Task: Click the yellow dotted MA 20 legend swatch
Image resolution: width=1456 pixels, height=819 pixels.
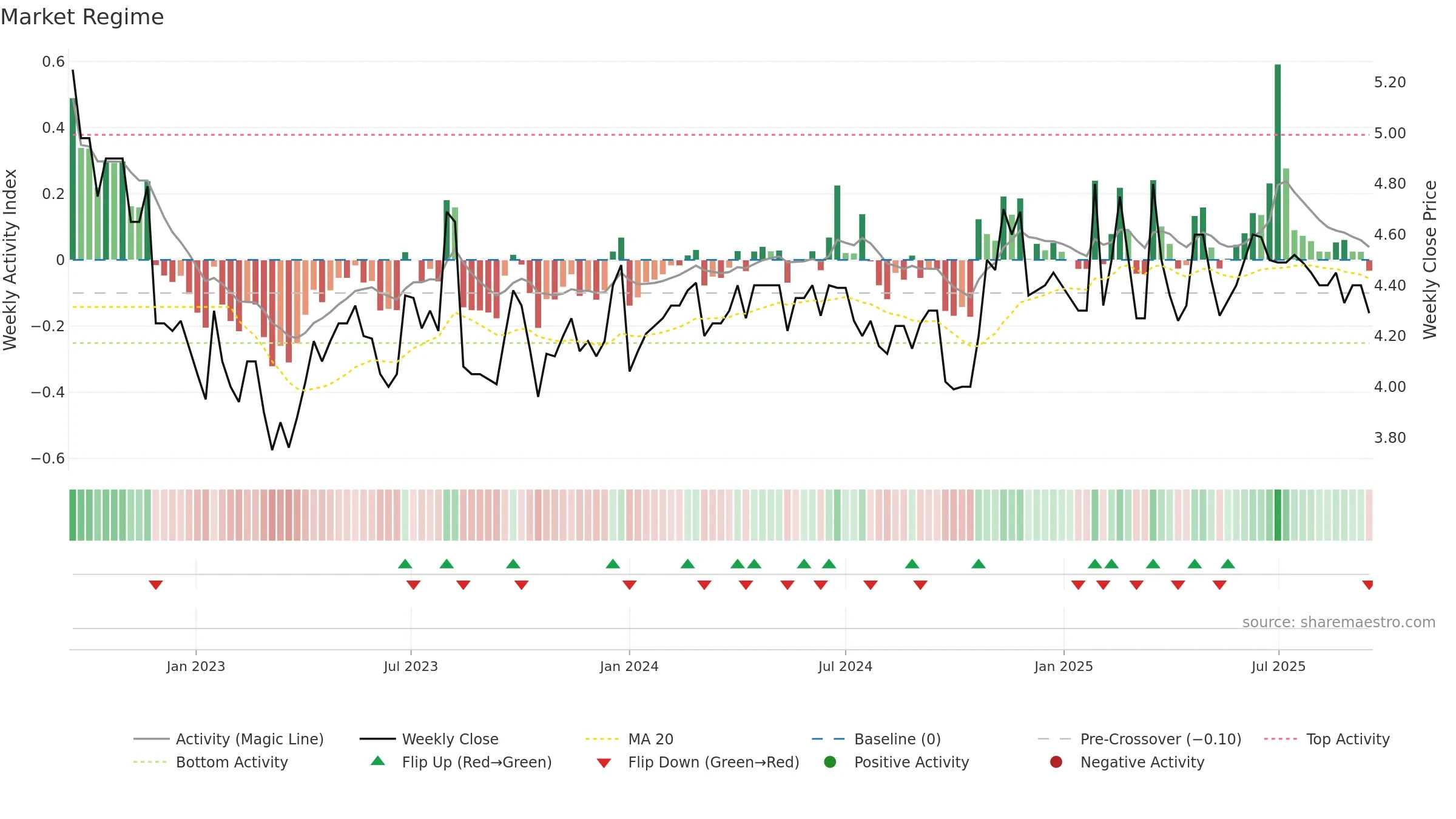Action: click(x=604, y=739)
